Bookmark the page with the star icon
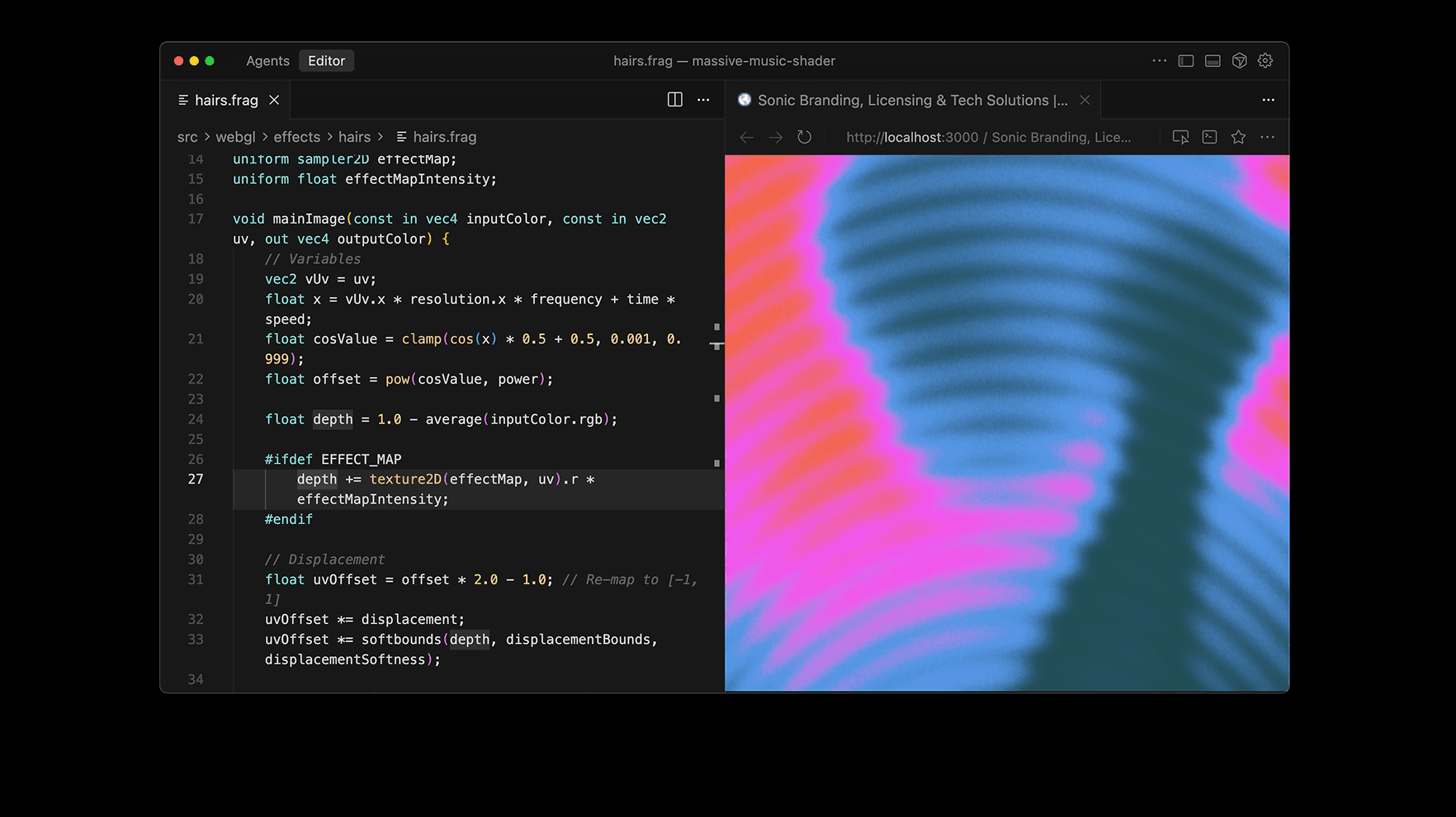Image resolution: width=1456 pixels, height=817 pixels. coord(1238,137)
